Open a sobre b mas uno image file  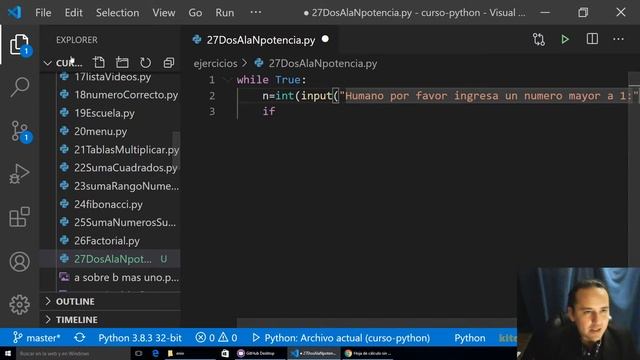click(x=126, y=278)
